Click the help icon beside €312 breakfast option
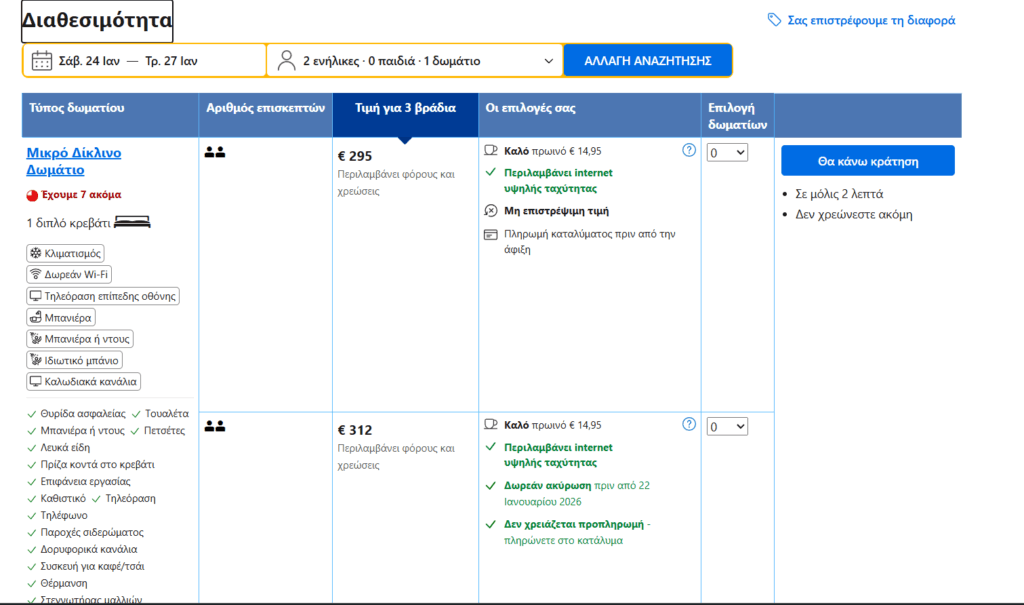This screenshot has height=605, width=1024. (689, 424)
